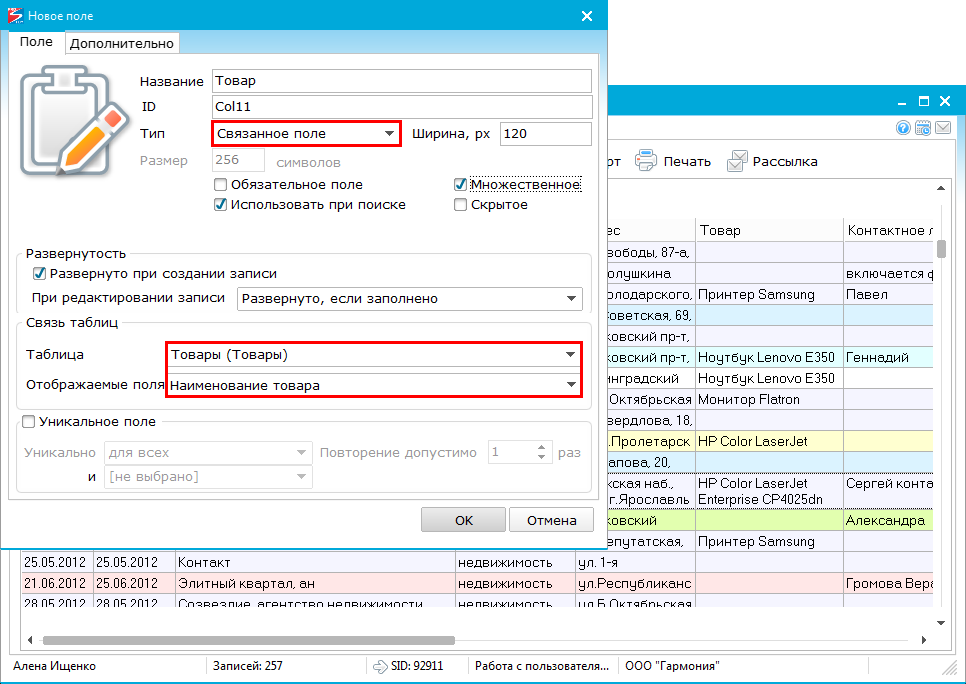Open the calendar reminders icon
966x684 pixels.
[923, 128]
